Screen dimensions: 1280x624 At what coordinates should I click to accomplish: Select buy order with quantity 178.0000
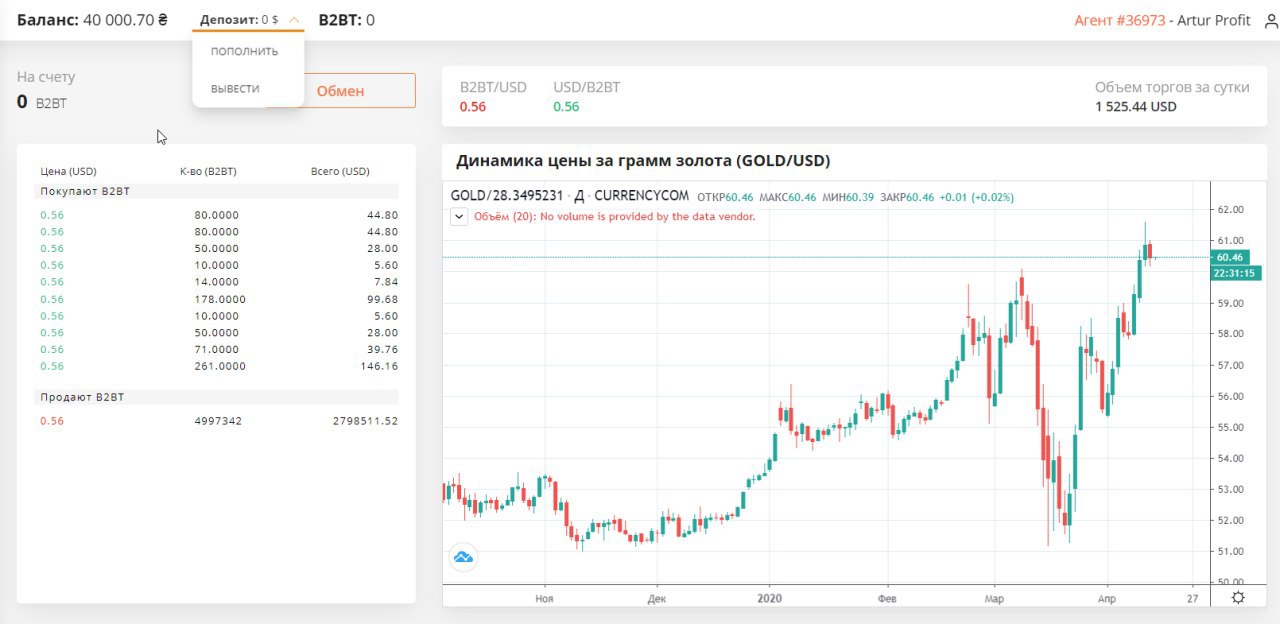point(219,299)
